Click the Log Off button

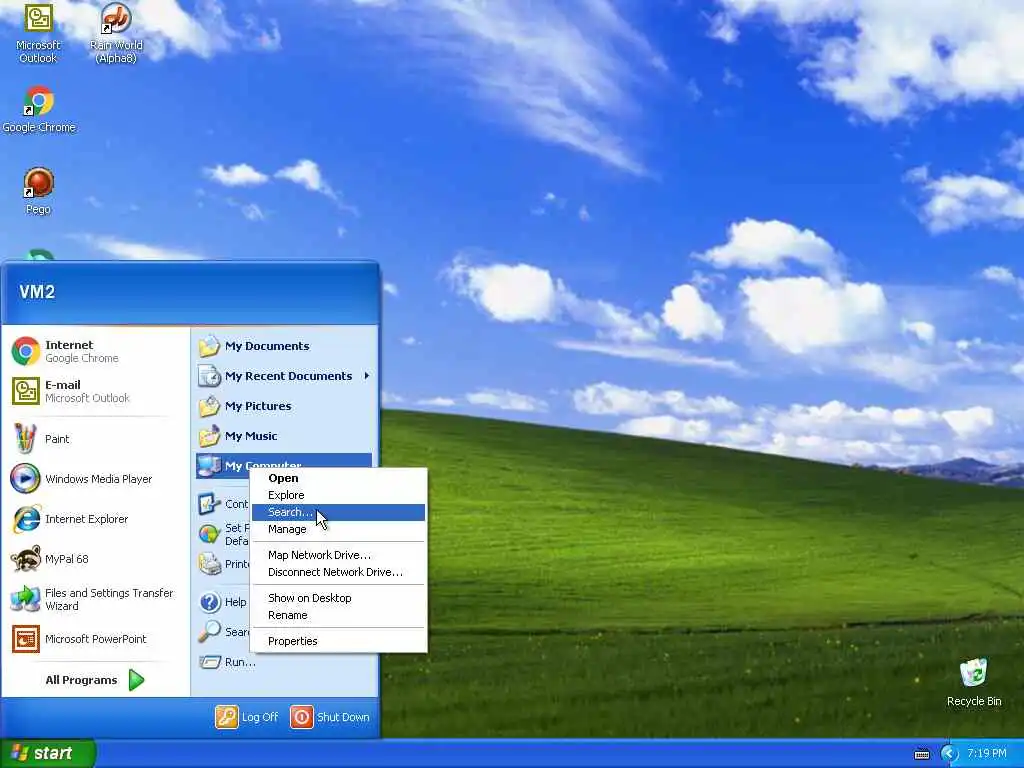247,717
